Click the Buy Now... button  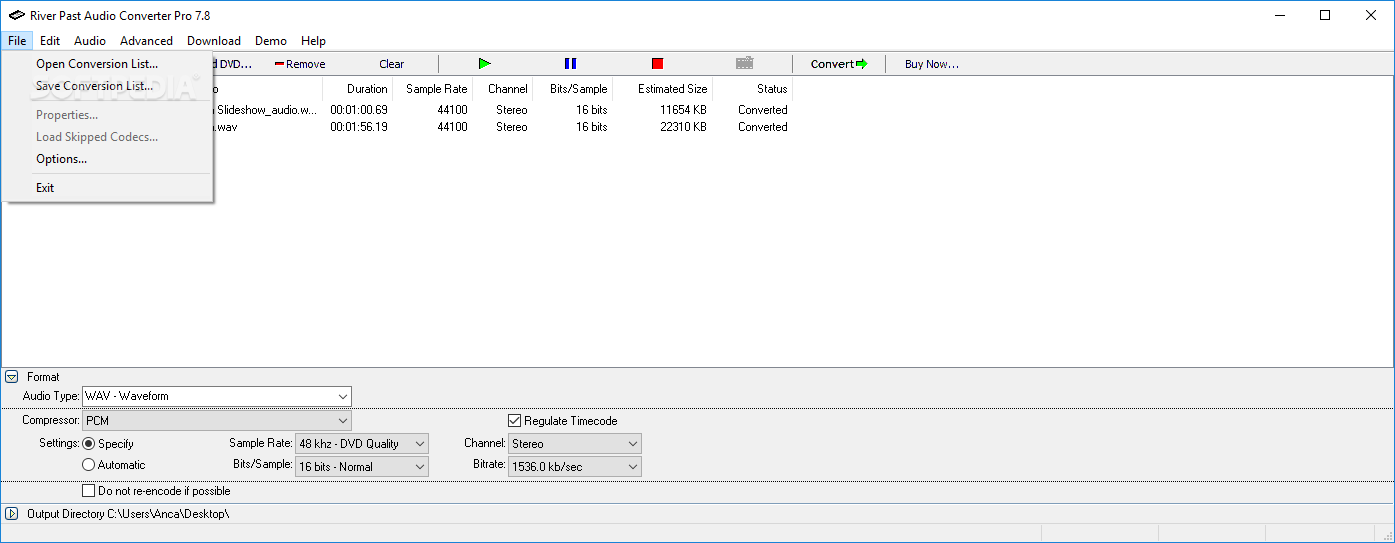tap(932, 64)
